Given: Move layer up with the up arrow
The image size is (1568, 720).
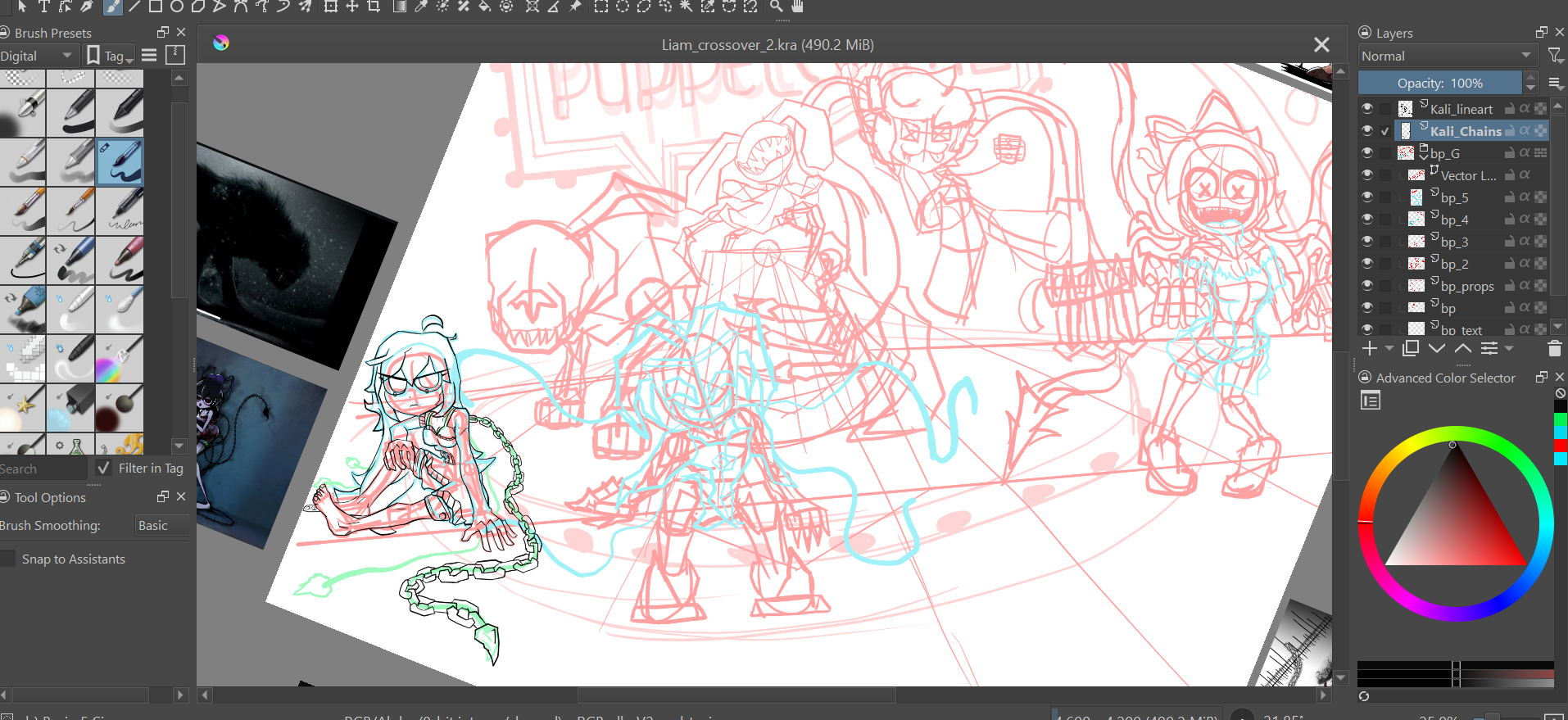Looking at the screenshot, I should pos(1463,348).
